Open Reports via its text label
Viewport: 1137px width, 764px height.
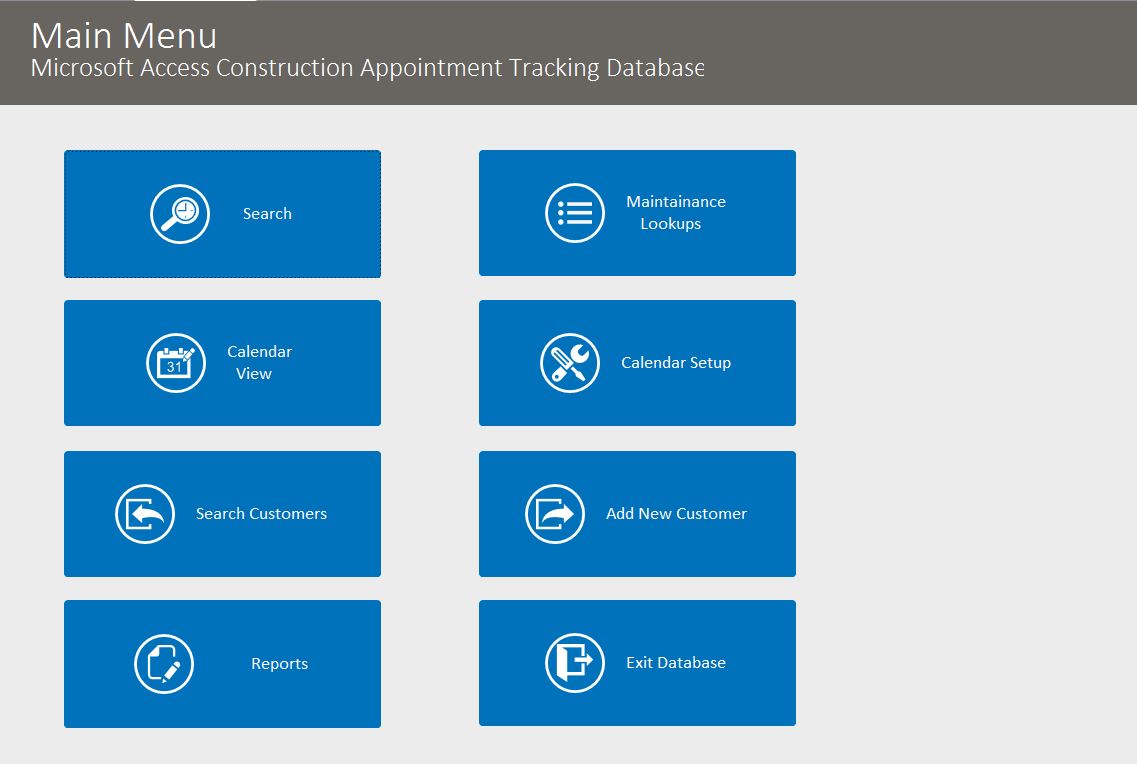click(279, 664)
